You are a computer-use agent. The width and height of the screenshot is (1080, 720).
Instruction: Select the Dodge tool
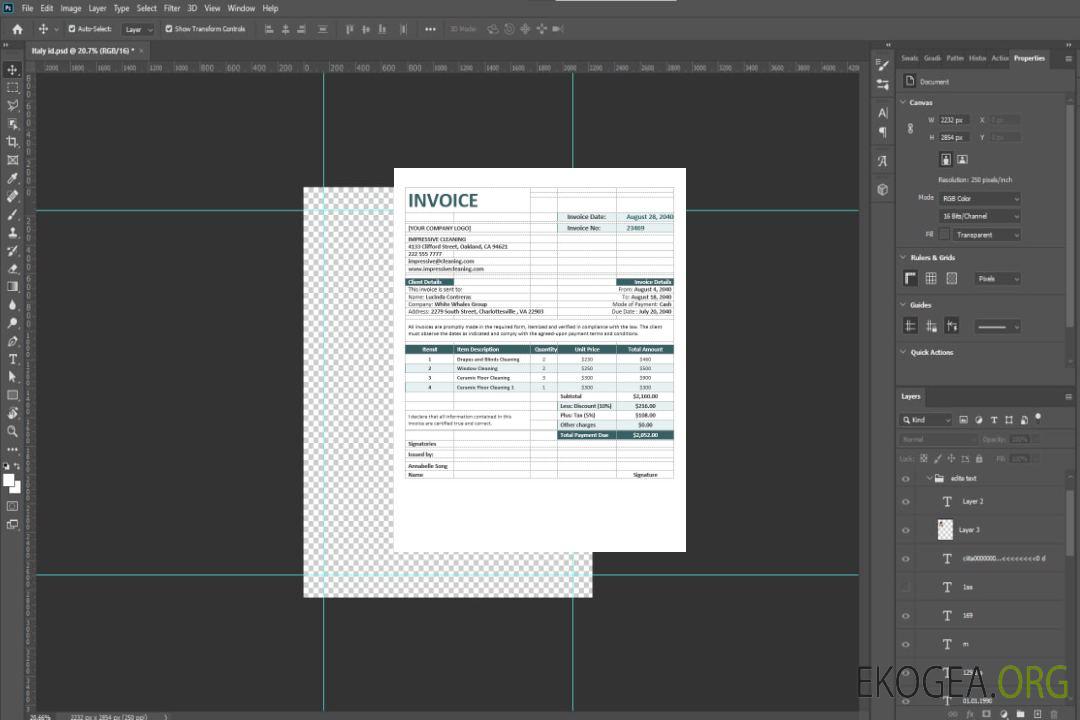[x=12, y=322]
